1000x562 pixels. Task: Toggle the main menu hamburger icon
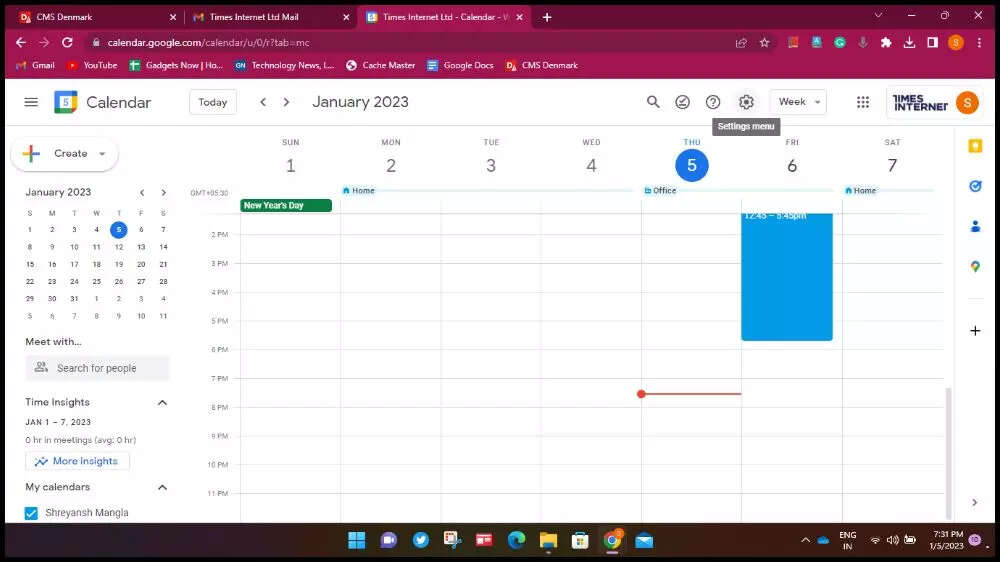(31, 102)
